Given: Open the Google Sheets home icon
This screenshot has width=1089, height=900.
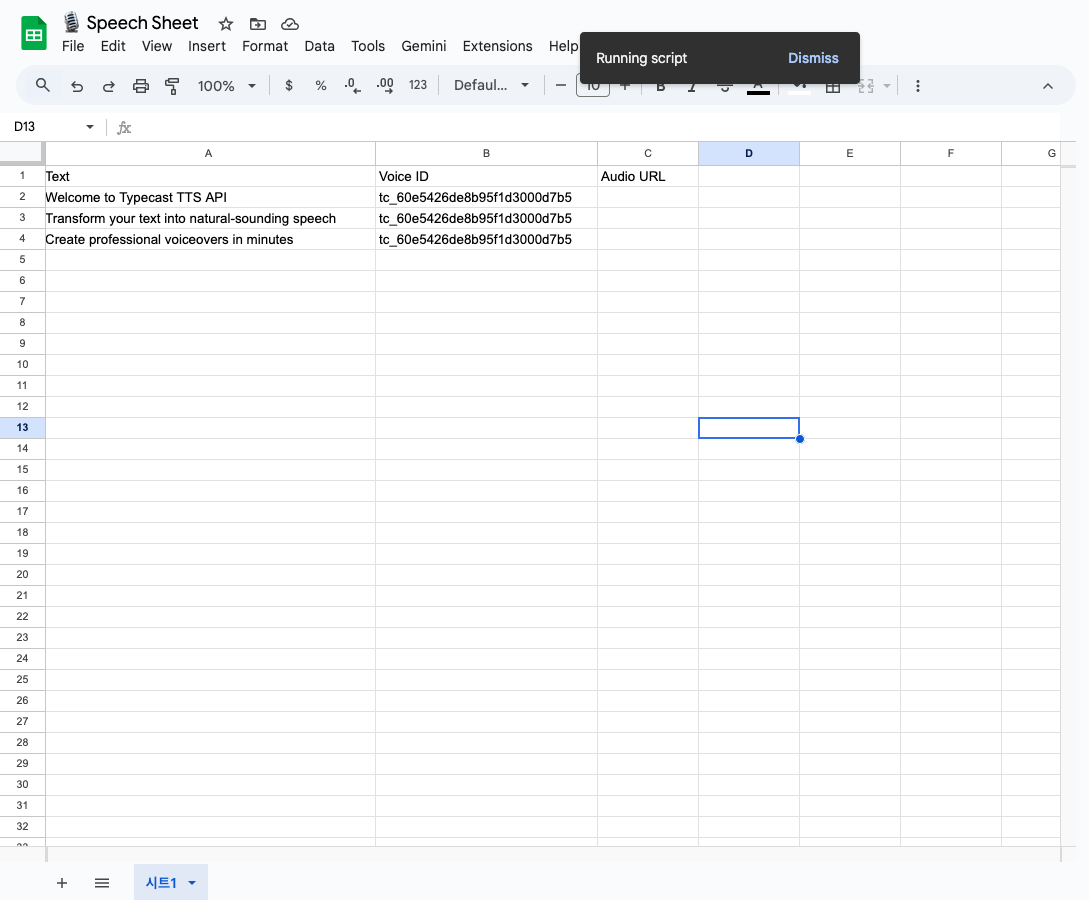Looking at the screenshot, I should [x=34, y=33].
